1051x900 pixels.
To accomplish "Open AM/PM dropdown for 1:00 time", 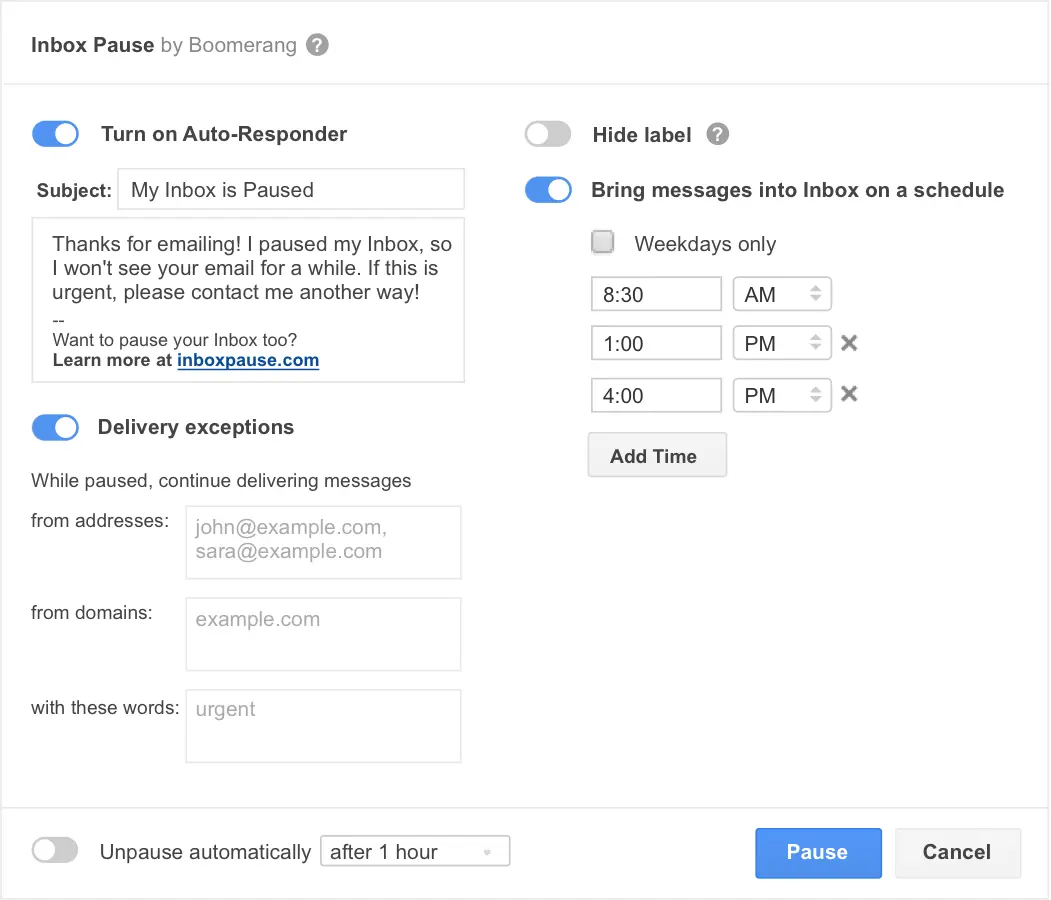I will click(x=782, y=343).
